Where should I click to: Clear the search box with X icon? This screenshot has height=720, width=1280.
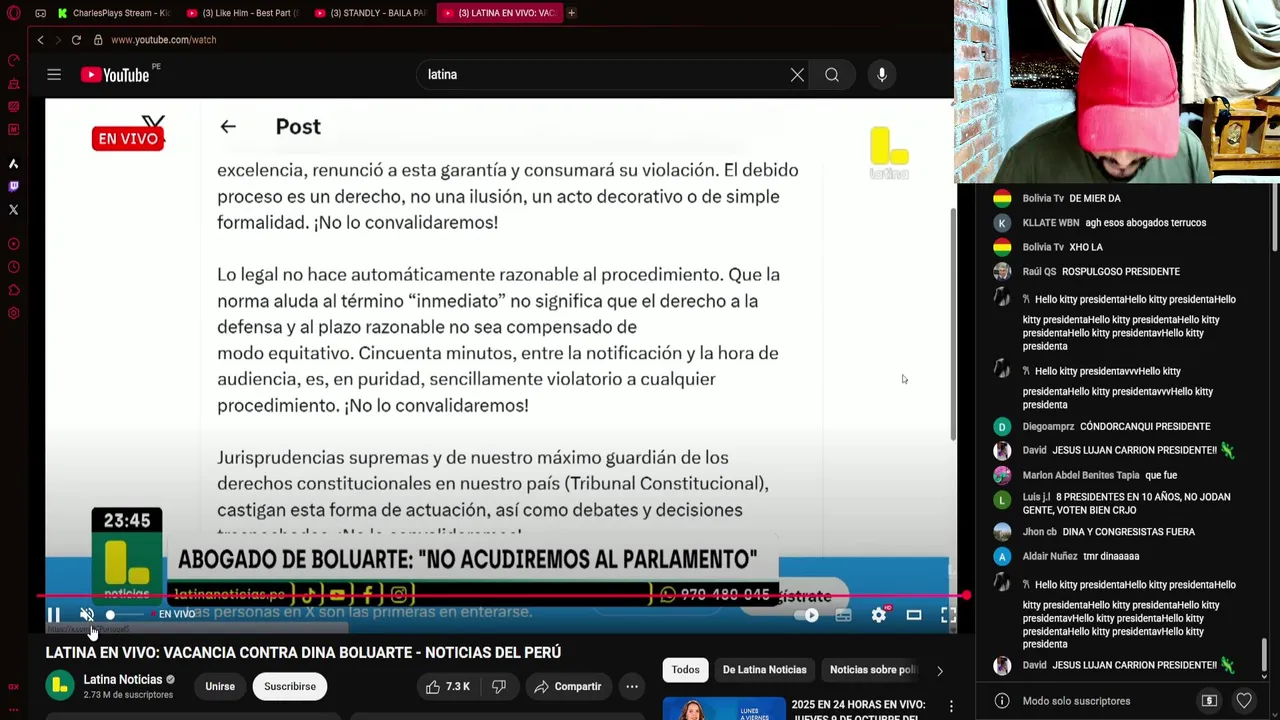797,75
